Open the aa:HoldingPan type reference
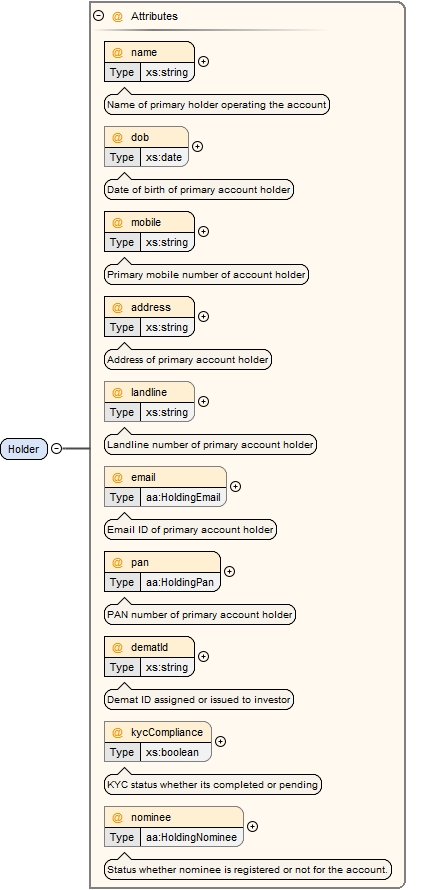 click(180, 582)
